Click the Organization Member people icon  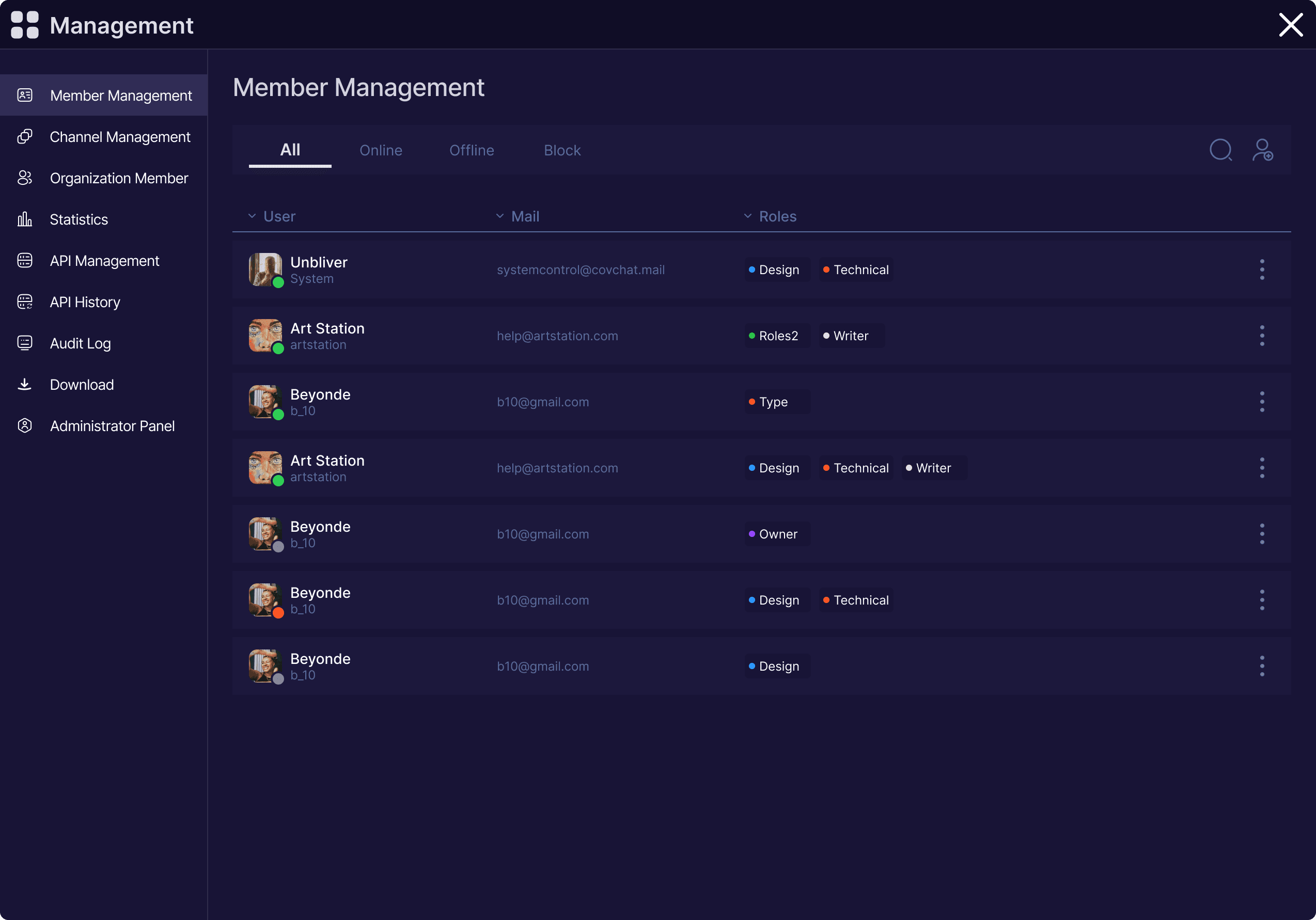25,178
